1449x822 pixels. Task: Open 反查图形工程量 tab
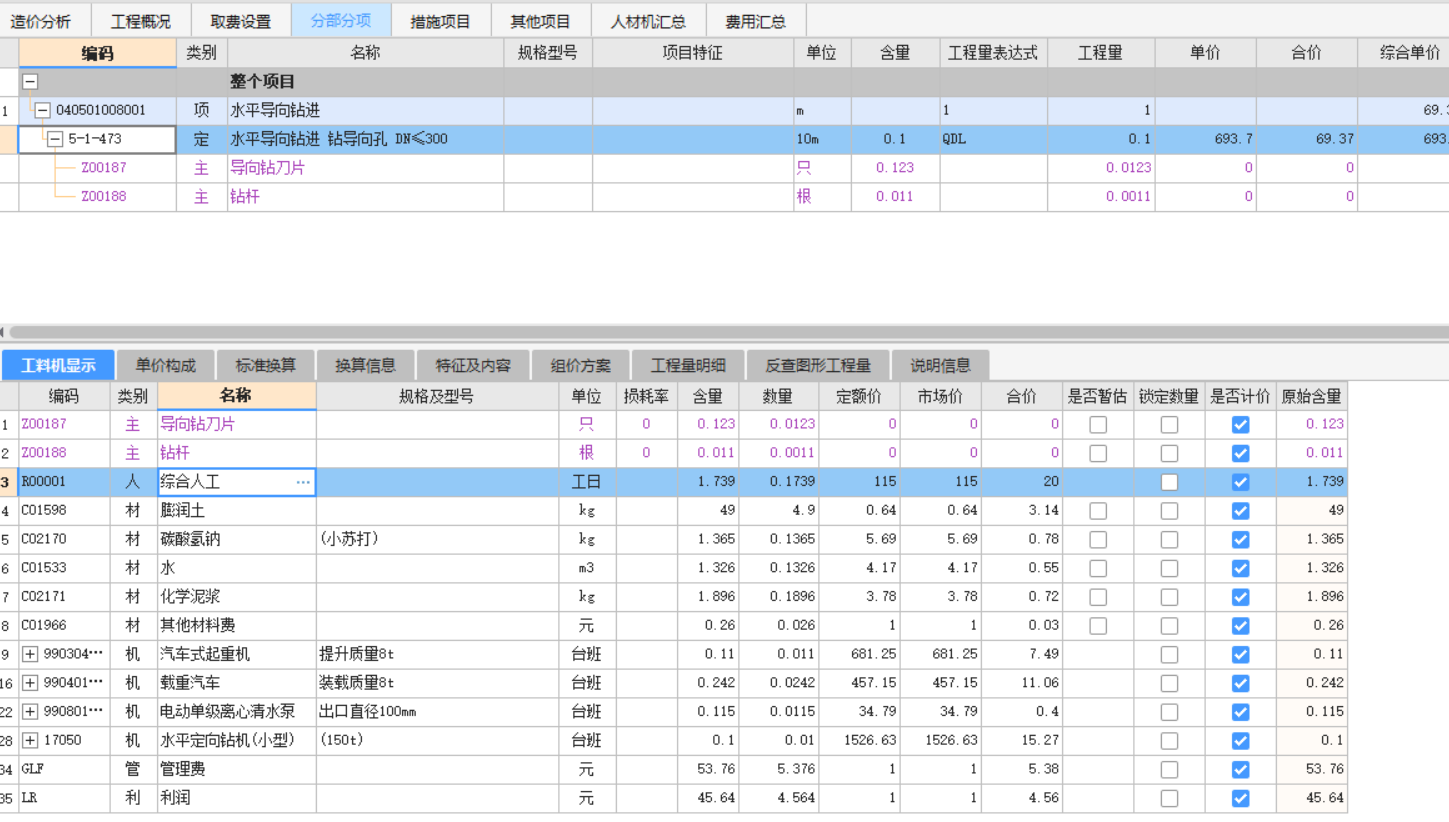point(818,365)
